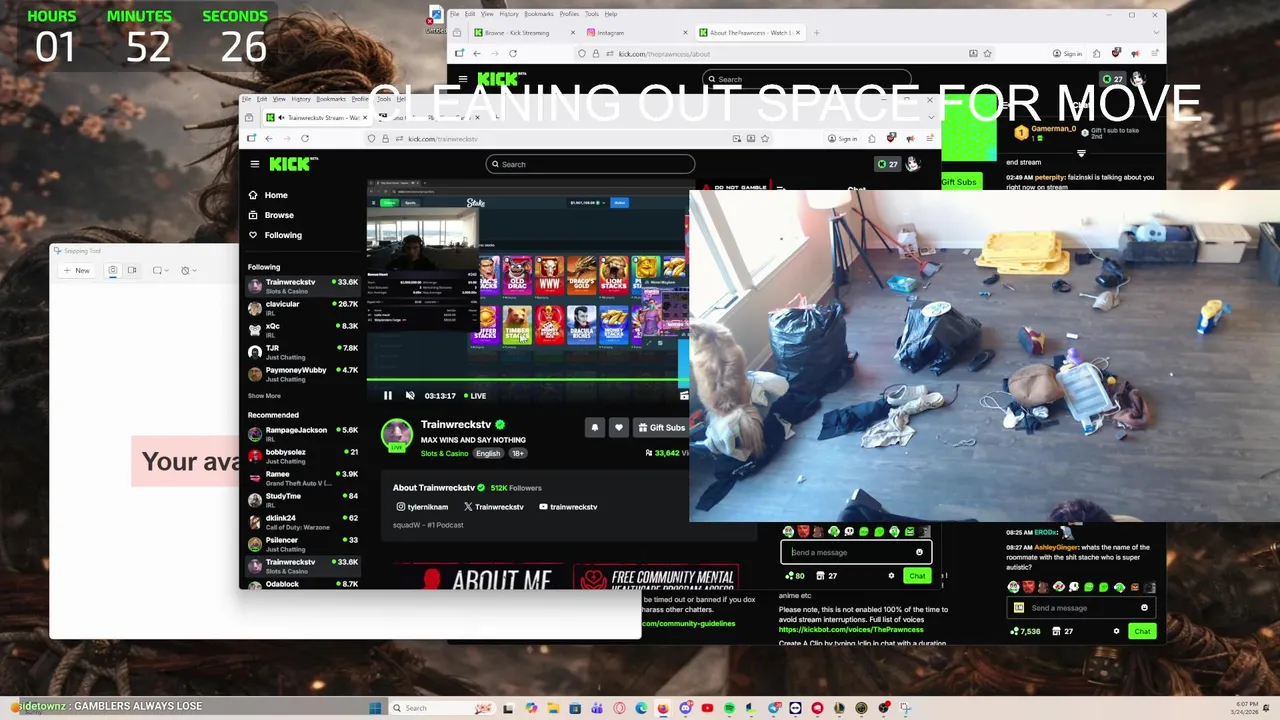
Task: Focus the Kick search box in front window
Action: [x=590, y=164]
